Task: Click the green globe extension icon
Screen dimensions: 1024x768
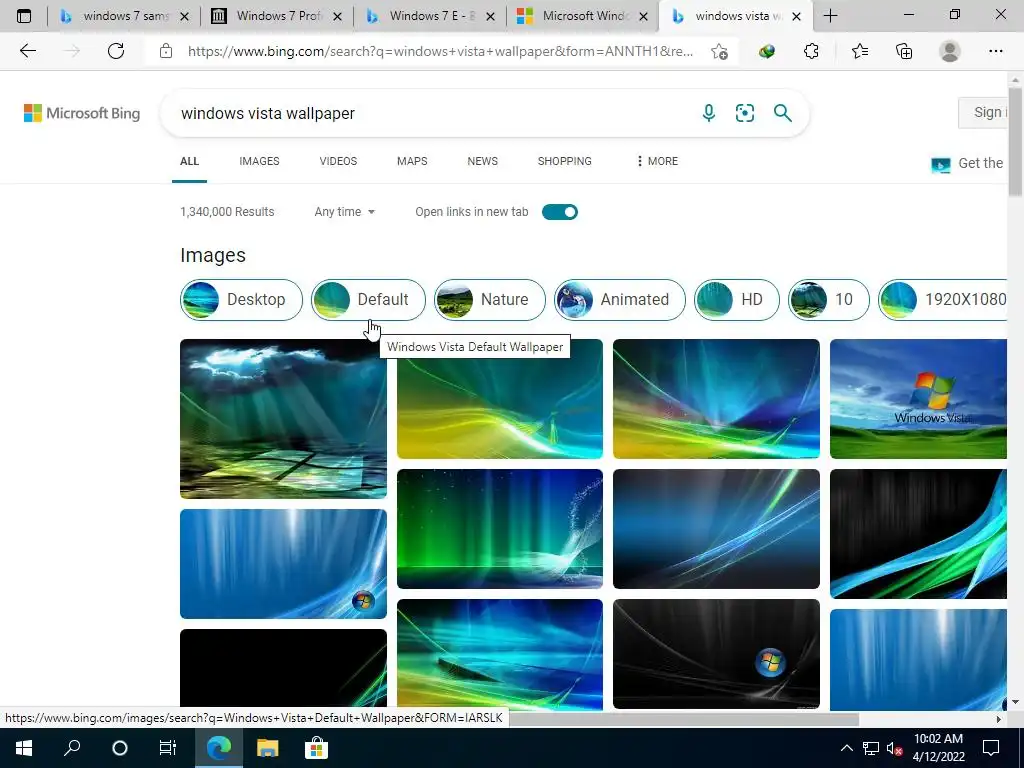Action: click(767, 51)
